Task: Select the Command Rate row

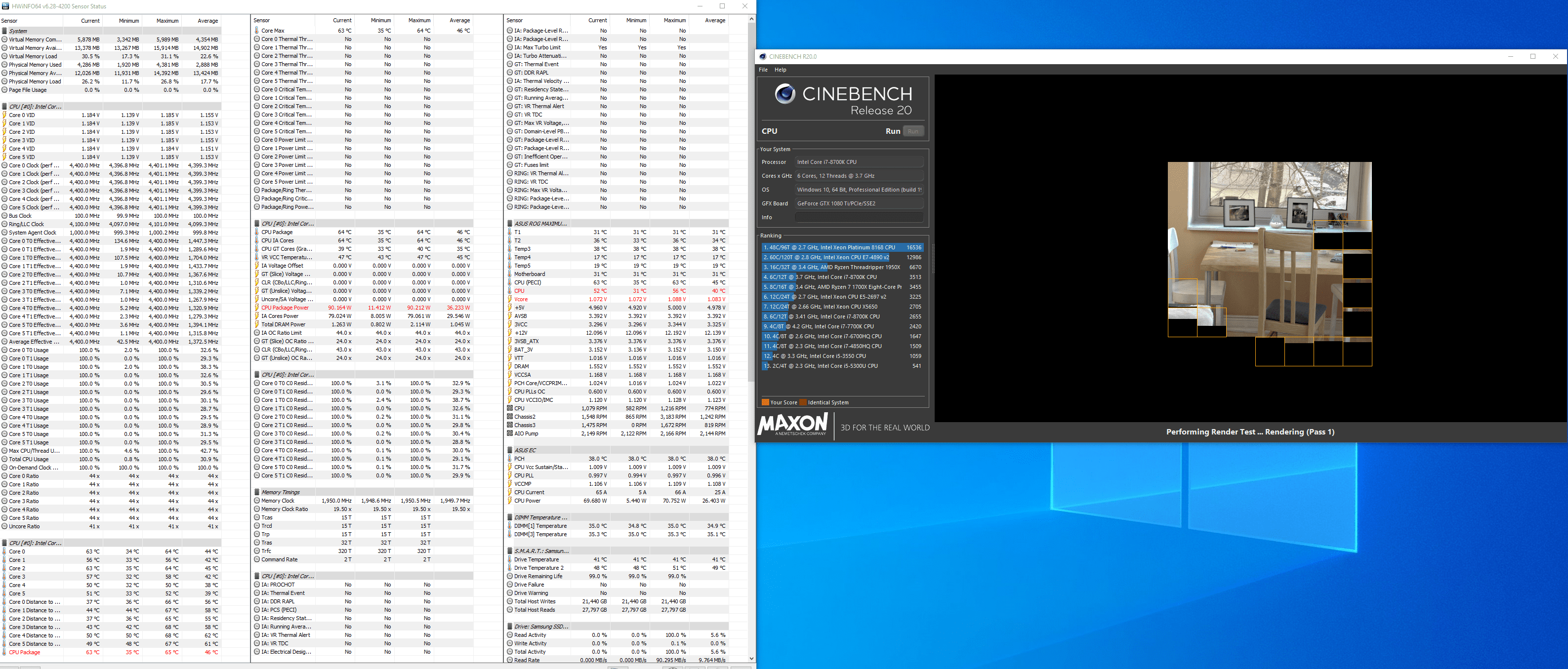Action: [364, 559]
